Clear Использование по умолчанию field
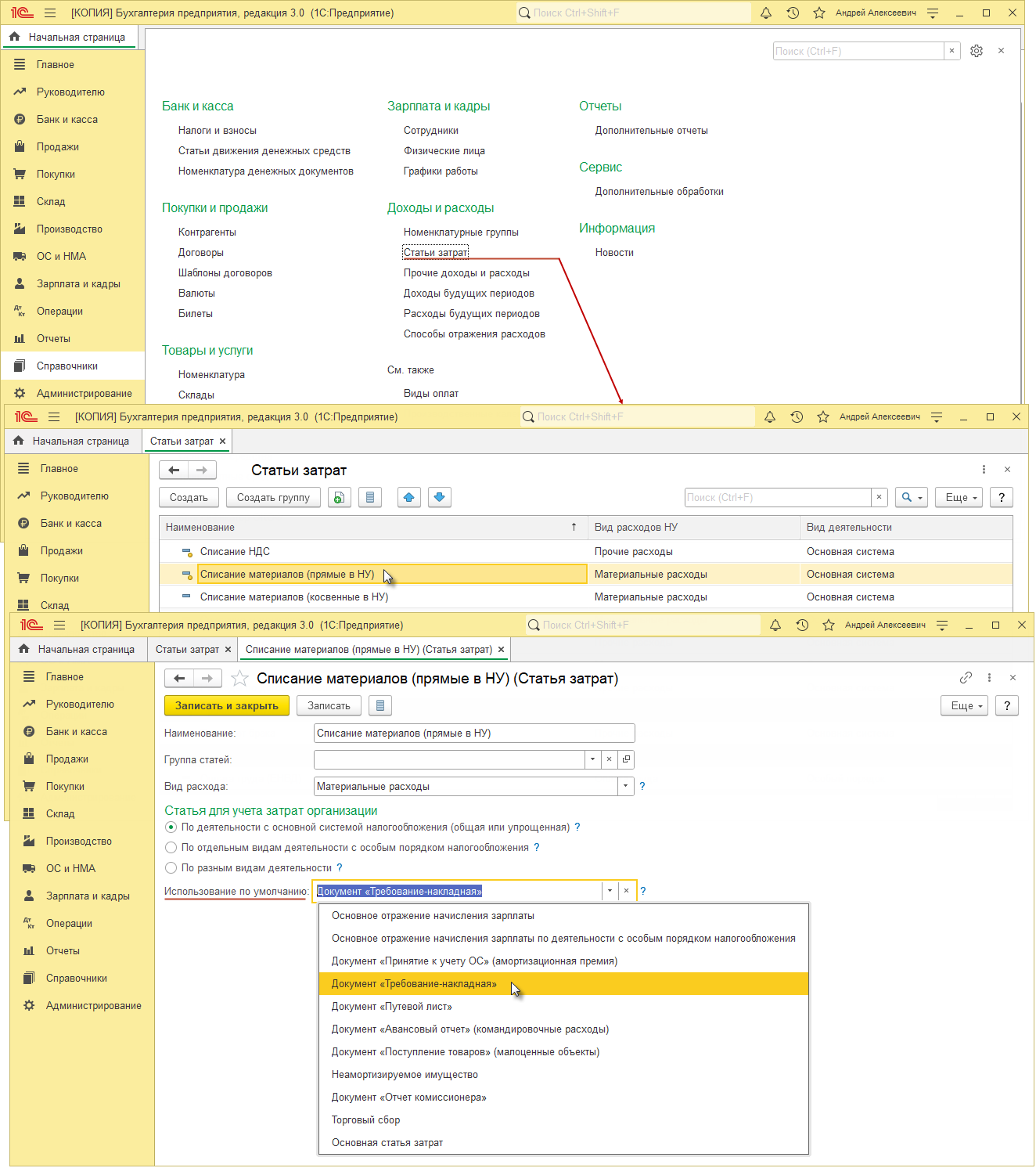This screenshot has width=1036, height=1168. click(626, 891)
